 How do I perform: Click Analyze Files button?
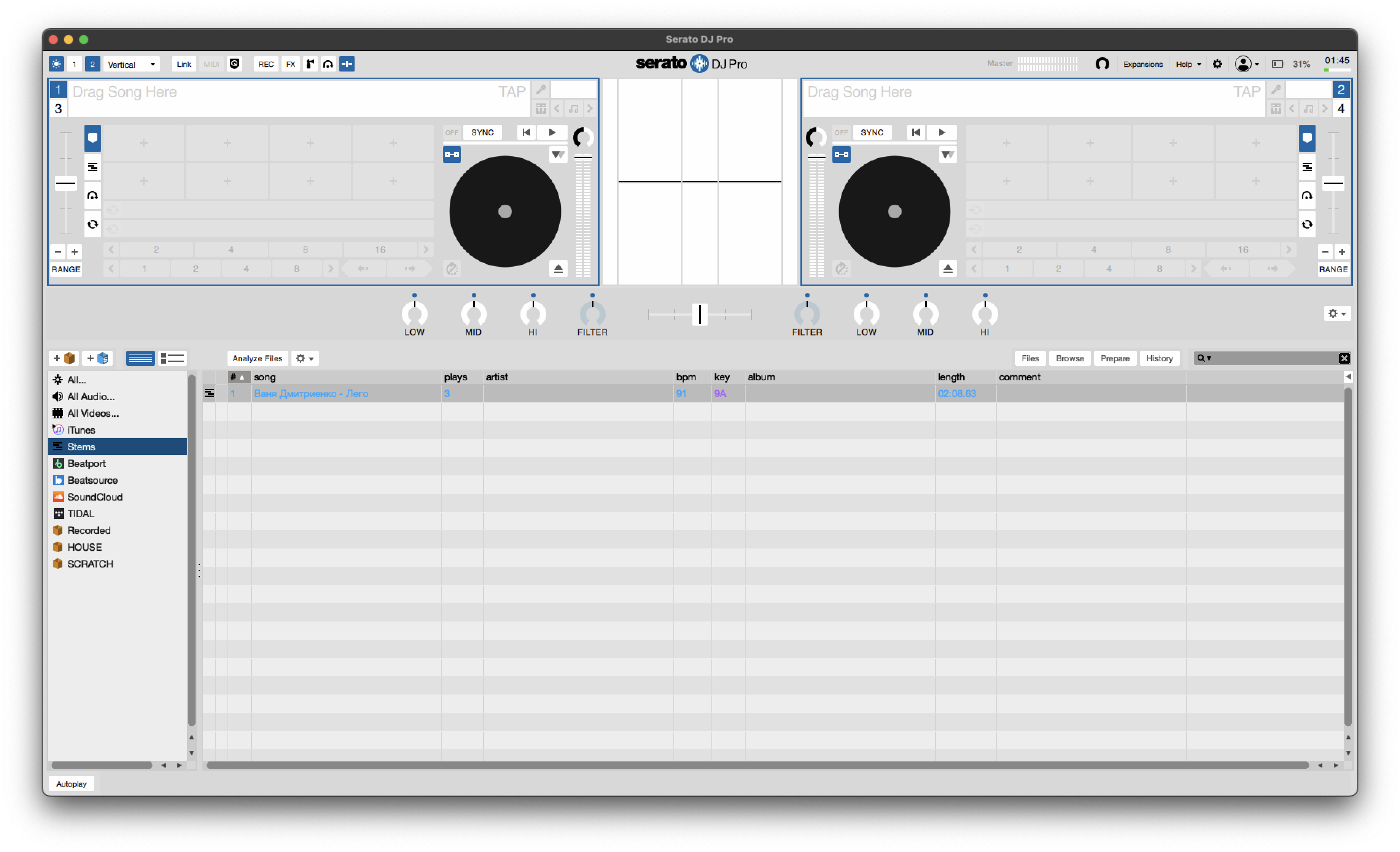tap(258, 358)
